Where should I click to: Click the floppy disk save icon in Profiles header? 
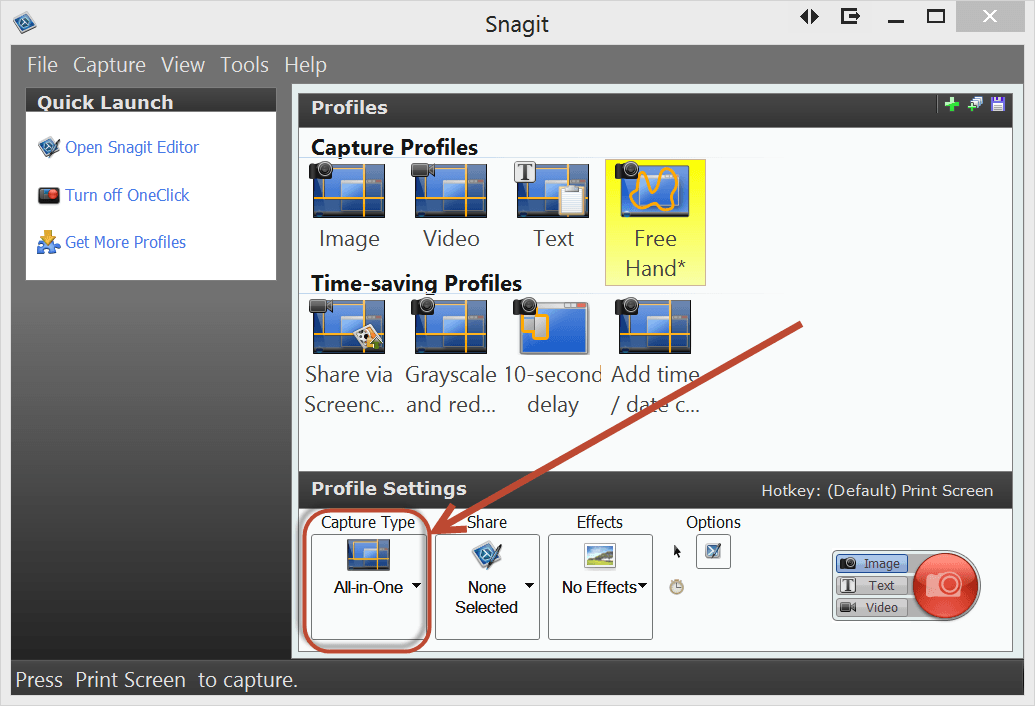coord(998,104)
